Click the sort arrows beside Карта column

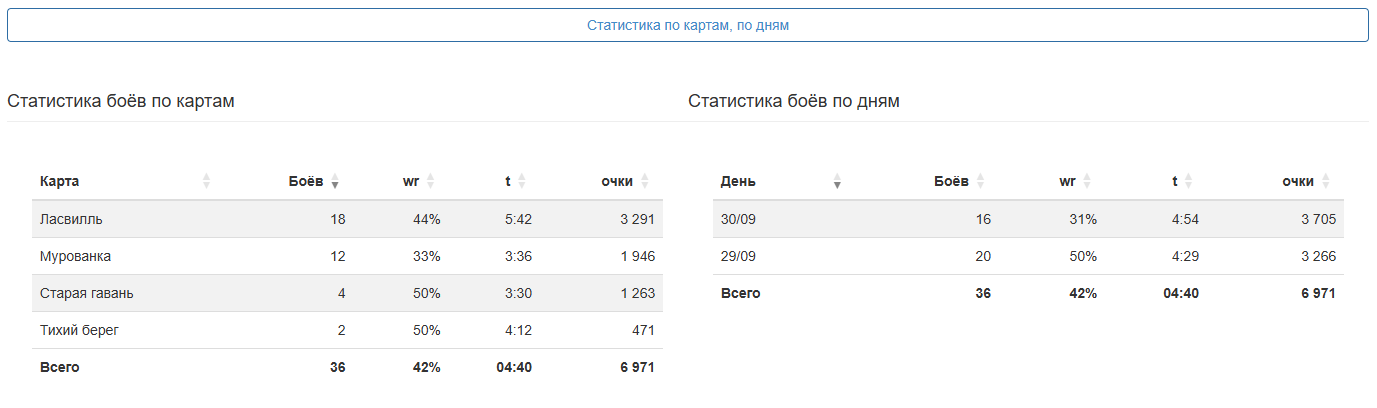206,181
